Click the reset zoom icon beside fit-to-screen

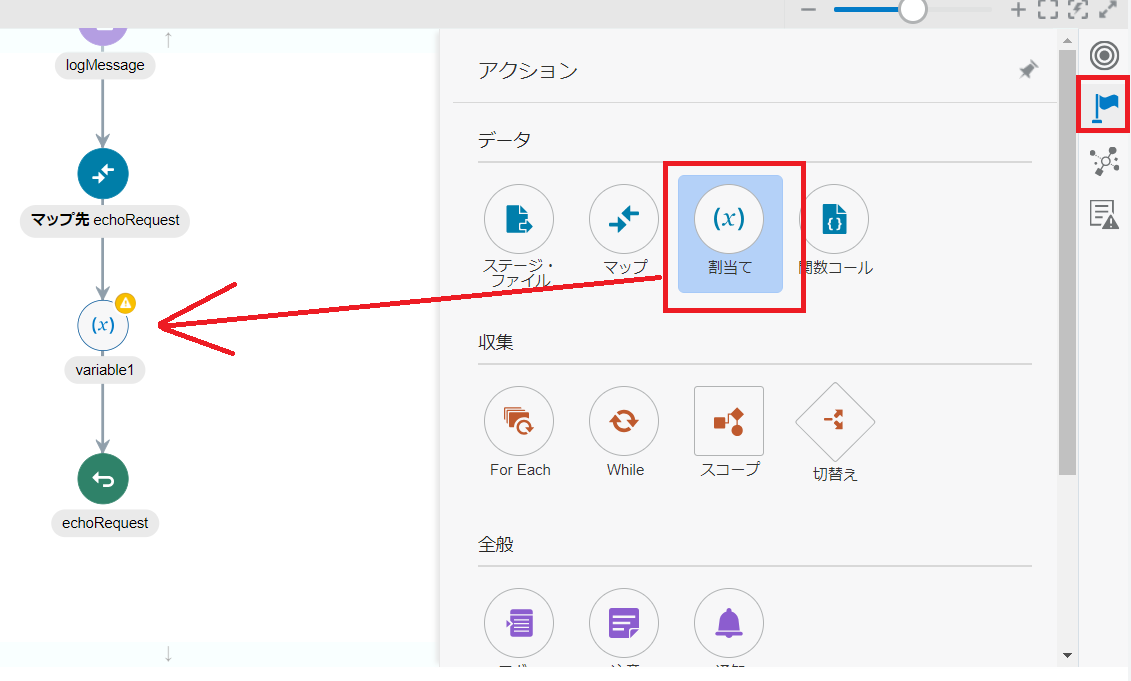click(x=1078, y=9)
